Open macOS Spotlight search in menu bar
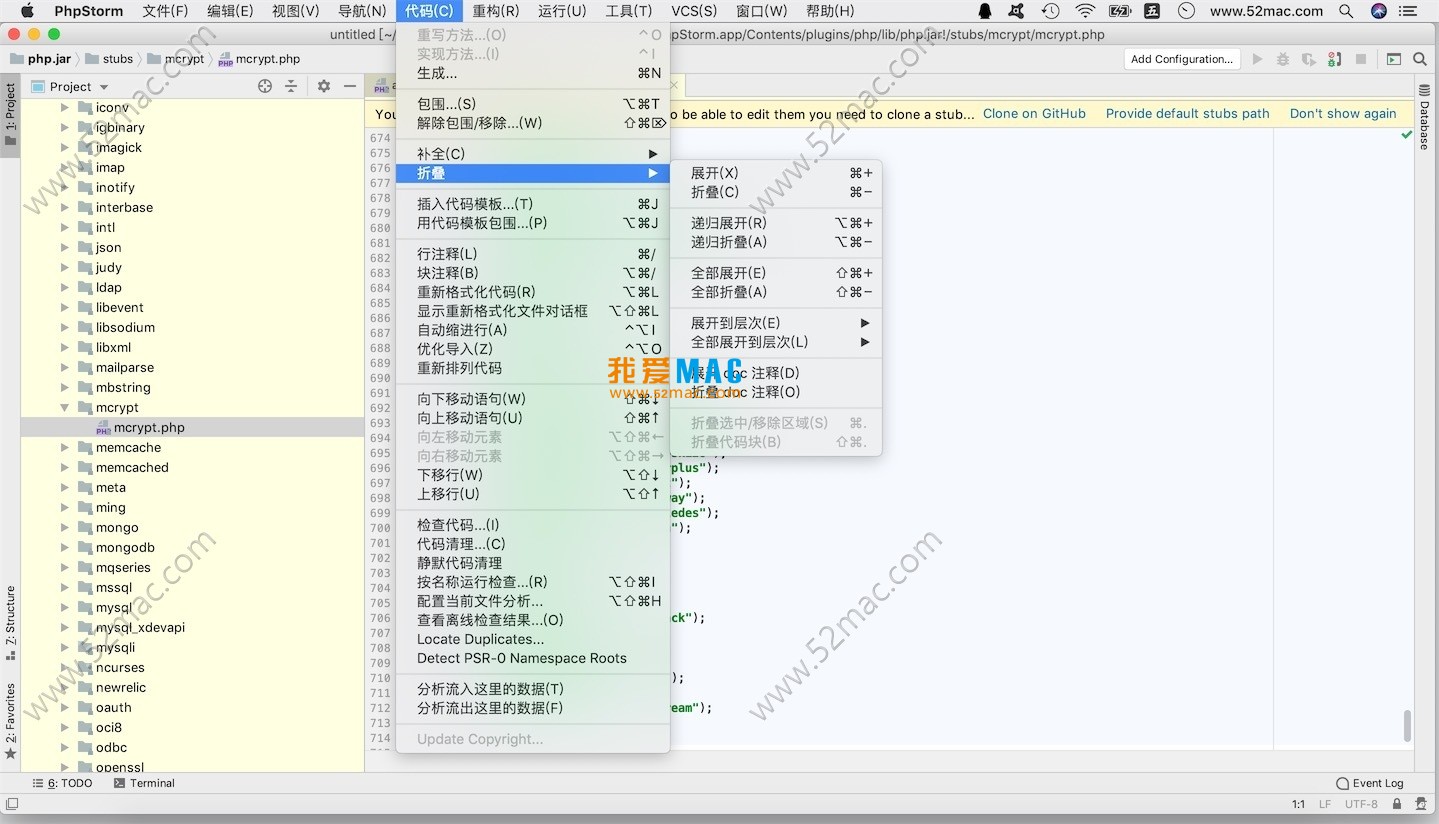Viewport: 1439px width, 824px height. (1346, 11)
